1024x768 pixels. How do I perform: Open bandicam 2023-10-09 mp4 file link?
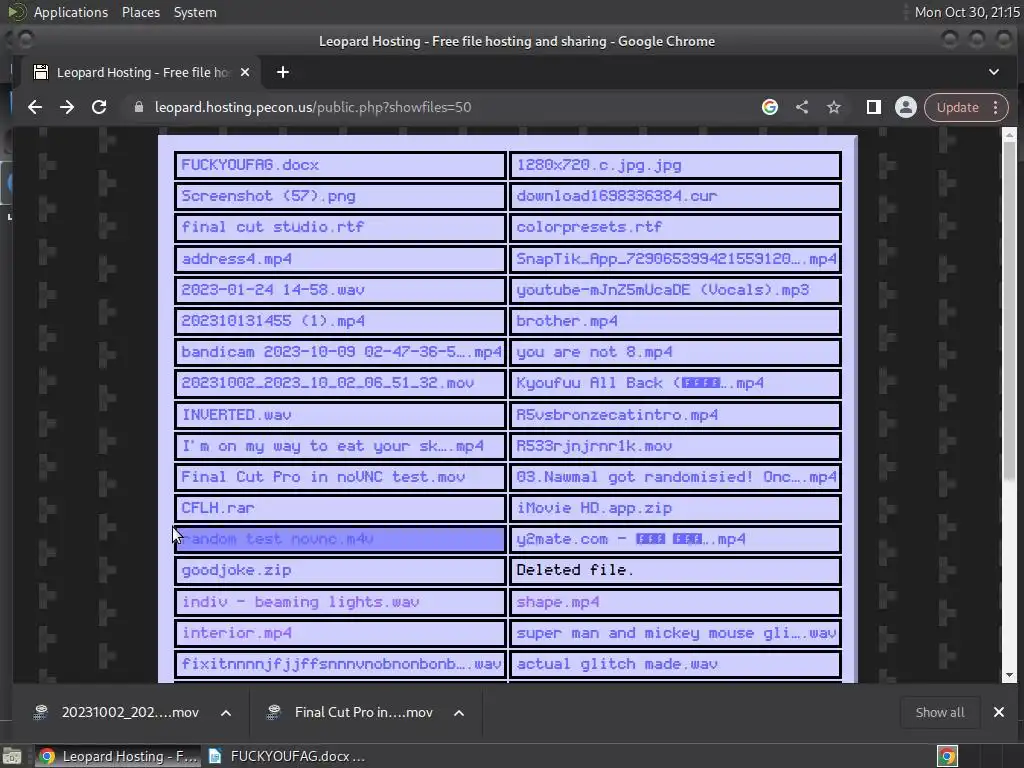coord(340,352)
